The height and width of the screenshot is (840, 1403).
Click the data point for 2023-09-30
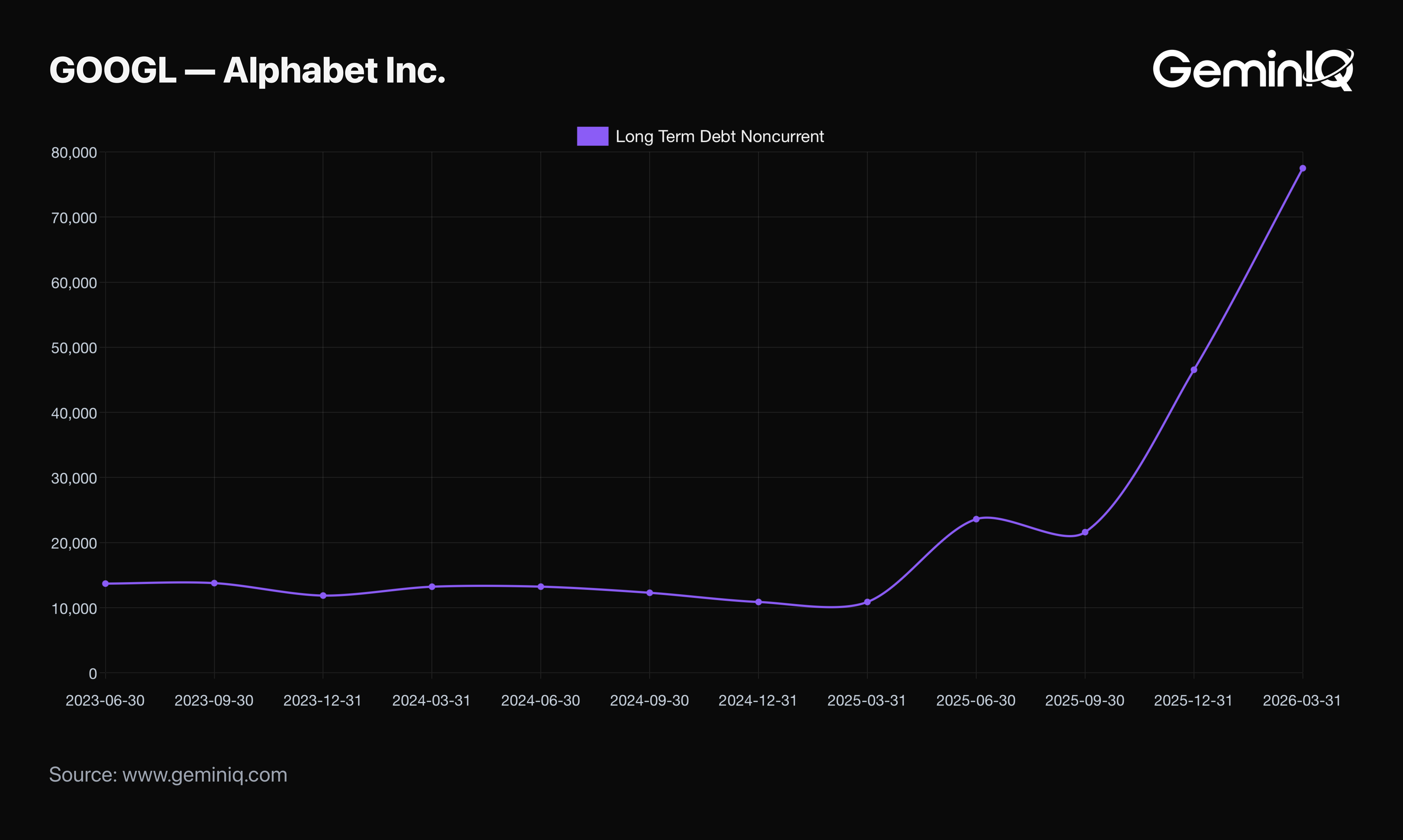pos(214,583)
